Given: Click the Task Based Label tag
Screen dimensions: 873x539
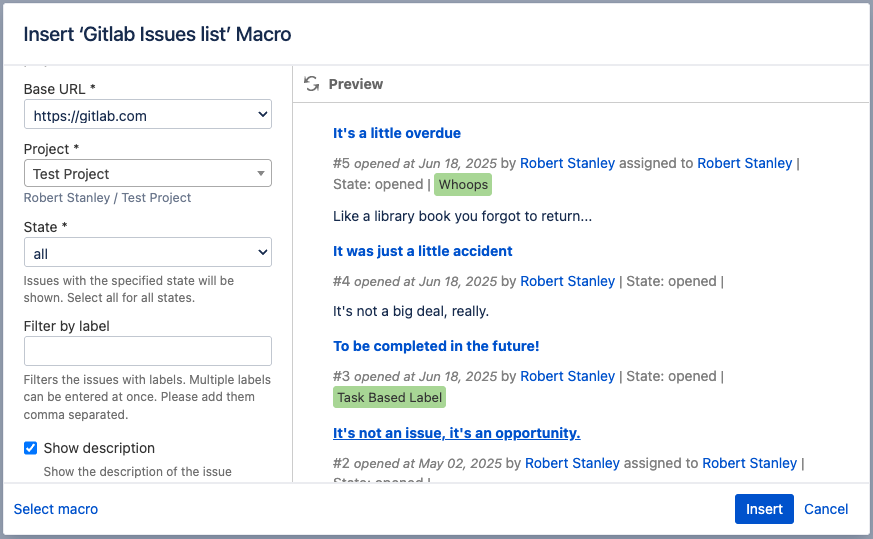Looking at the screenshot, I should pos(389,398).
